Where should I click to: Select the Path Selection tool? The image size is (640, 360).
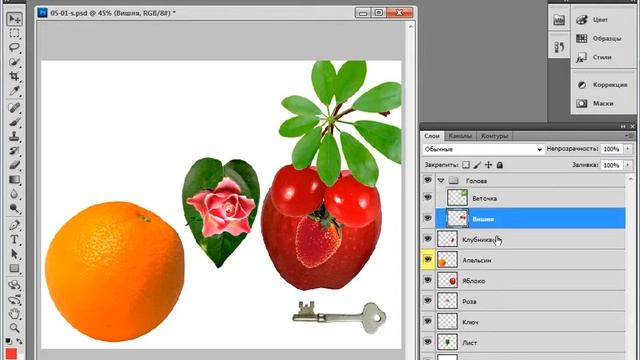[x=14, y=254]
